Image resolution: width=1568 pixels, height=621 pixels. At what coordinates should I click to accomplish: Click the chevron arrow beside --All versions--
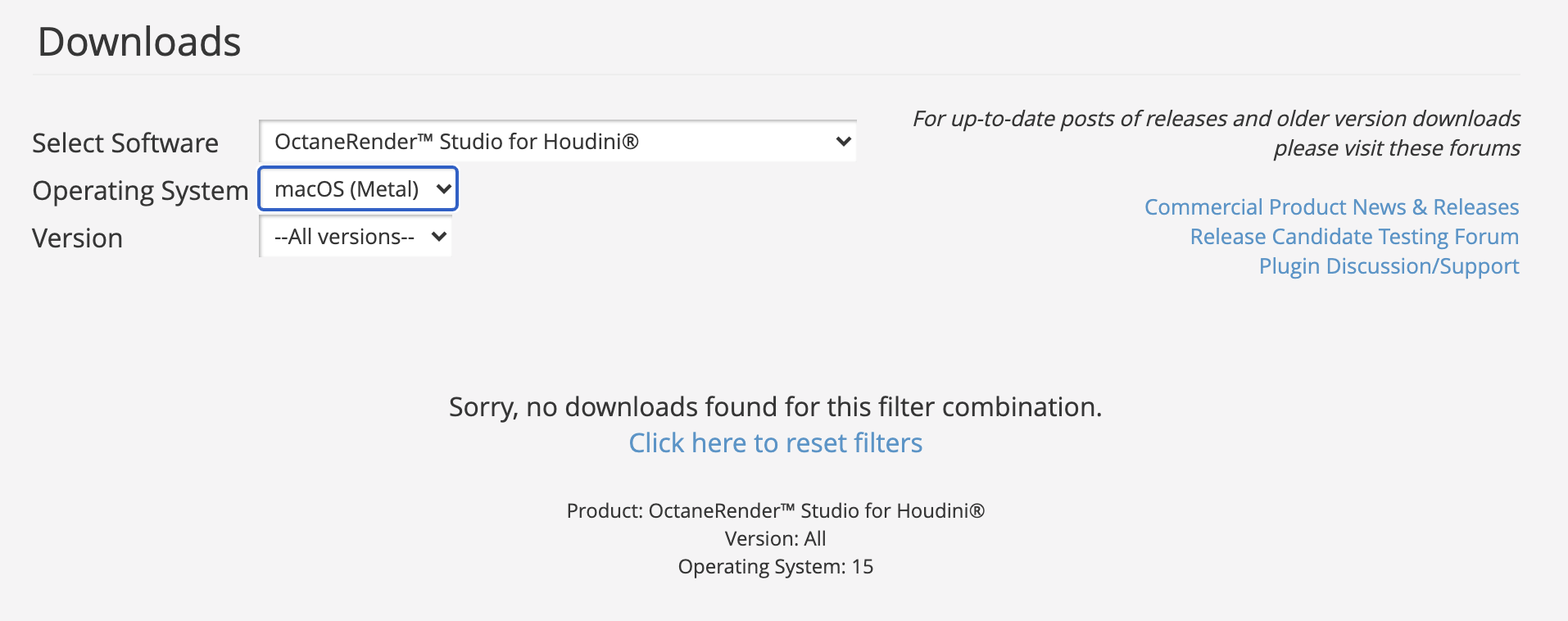pos(439,237)
